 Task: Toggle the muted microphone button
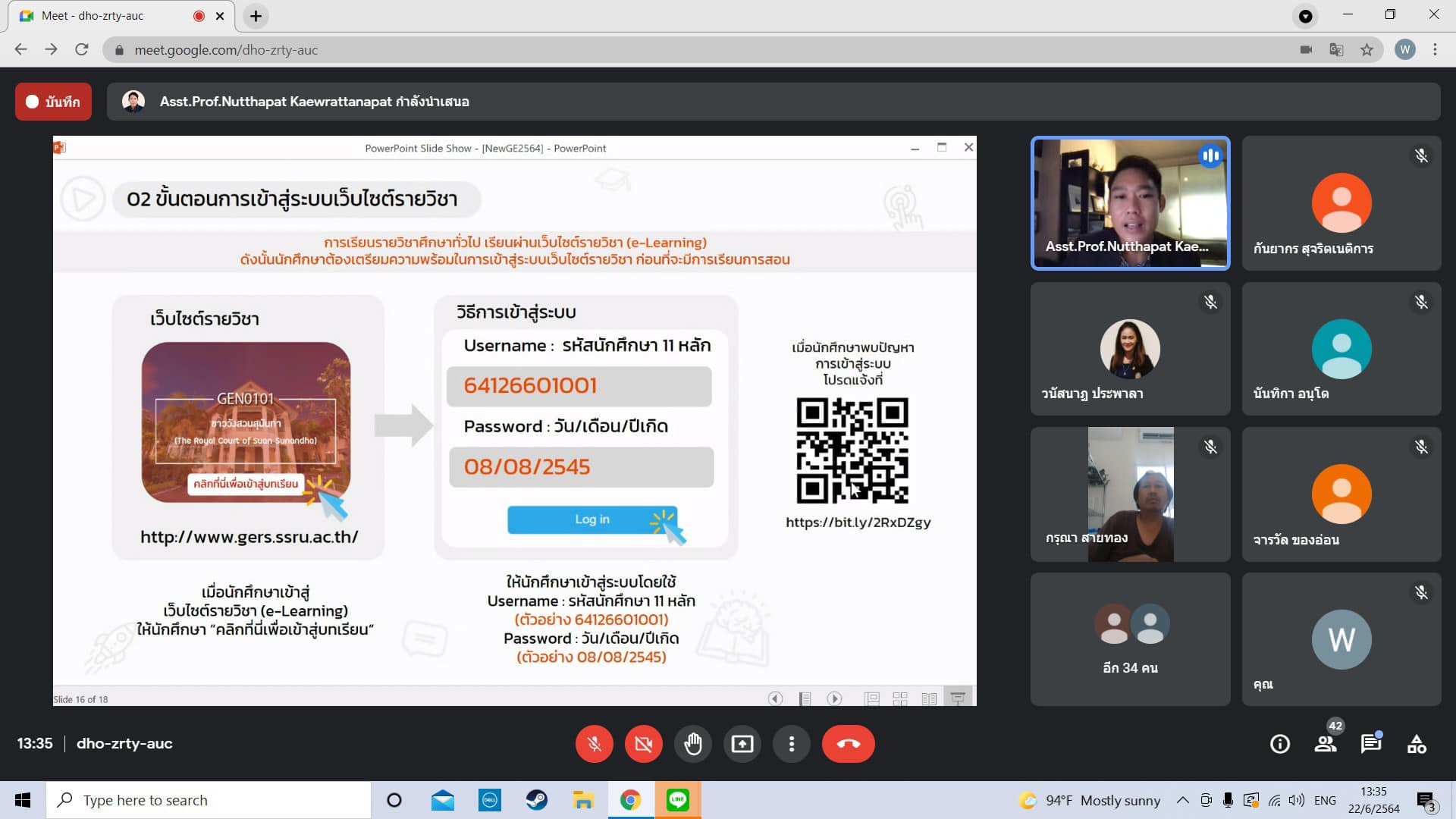coord(594,744)
